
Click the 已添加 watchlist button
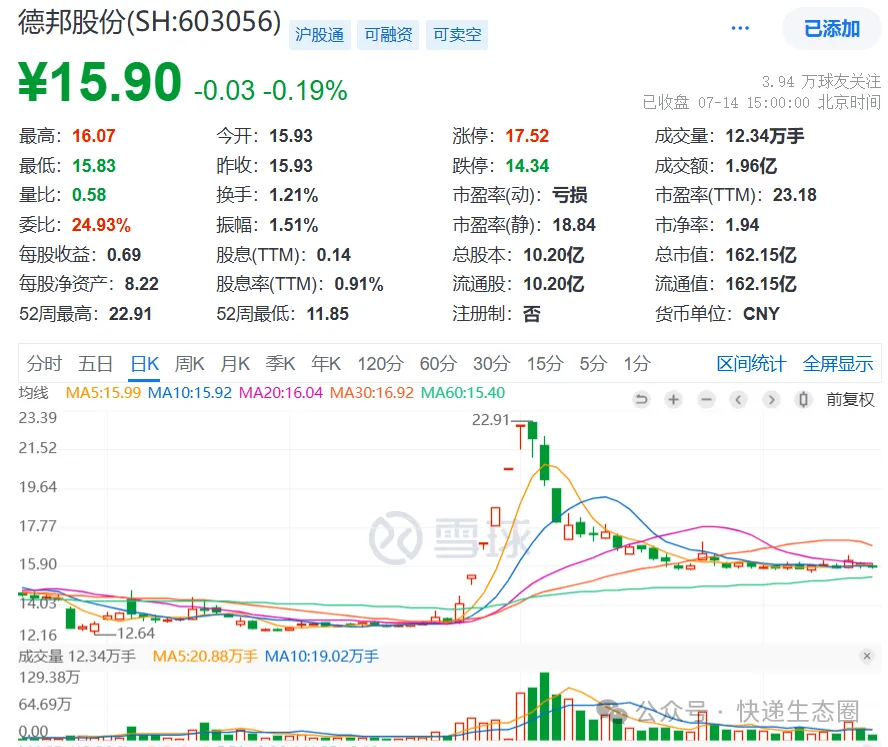pyautogui.click(x=832, y=28)
